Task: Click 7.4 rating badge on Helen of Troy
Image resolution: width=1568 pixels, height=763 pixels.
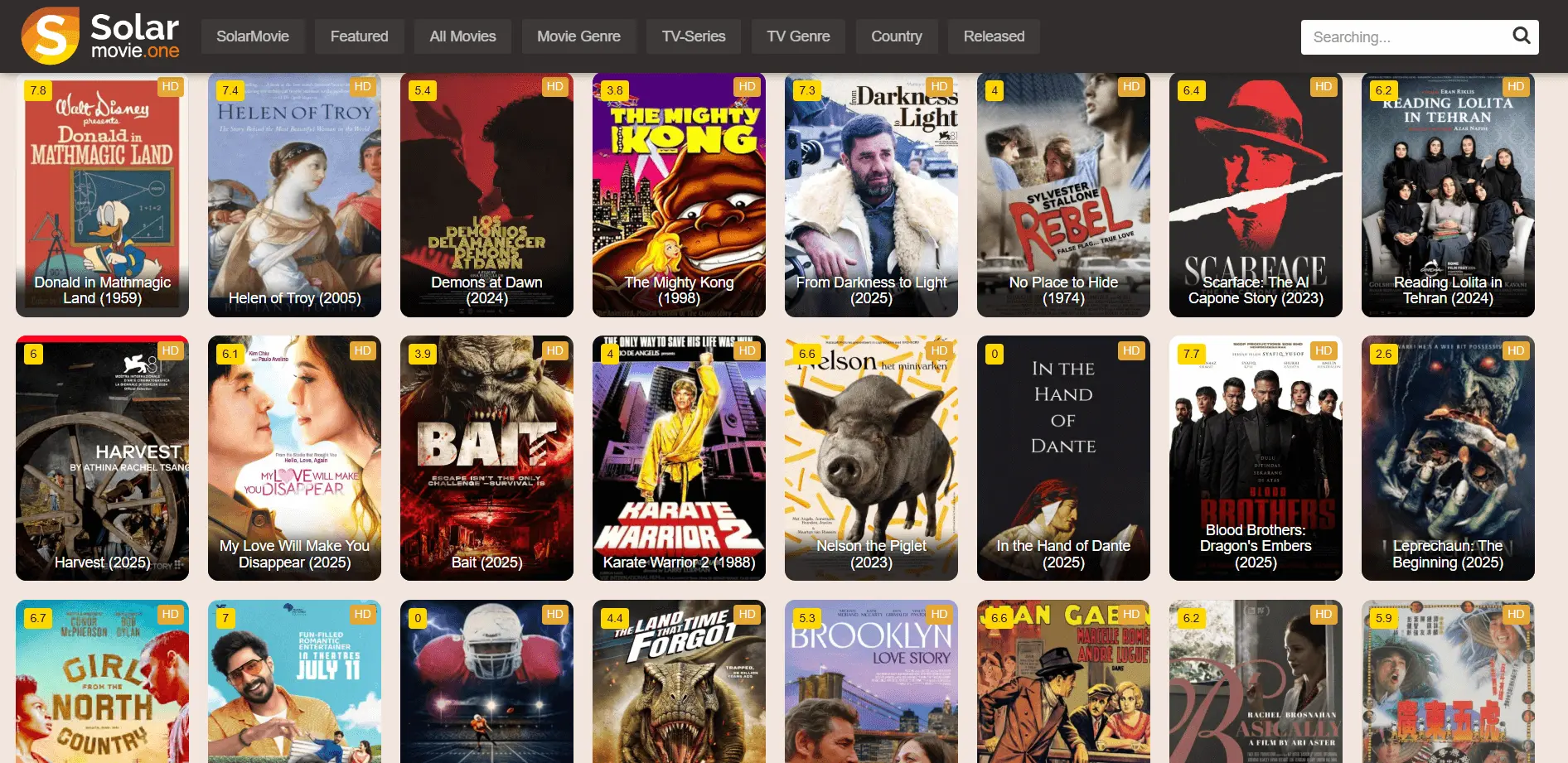Action: [230, 90]
